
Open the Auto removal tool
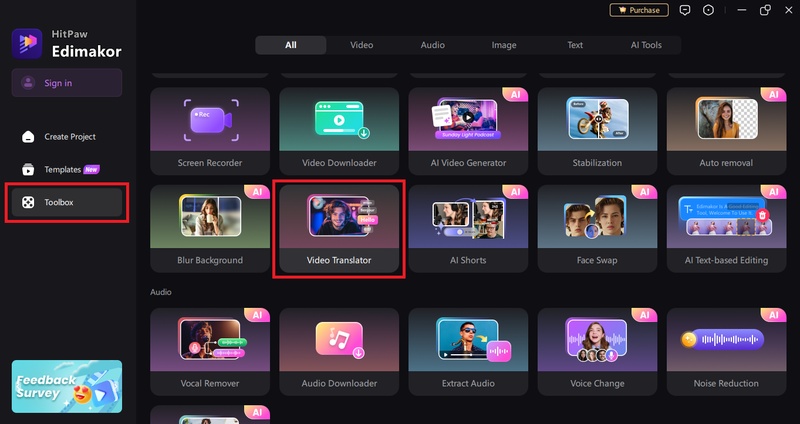727,131
